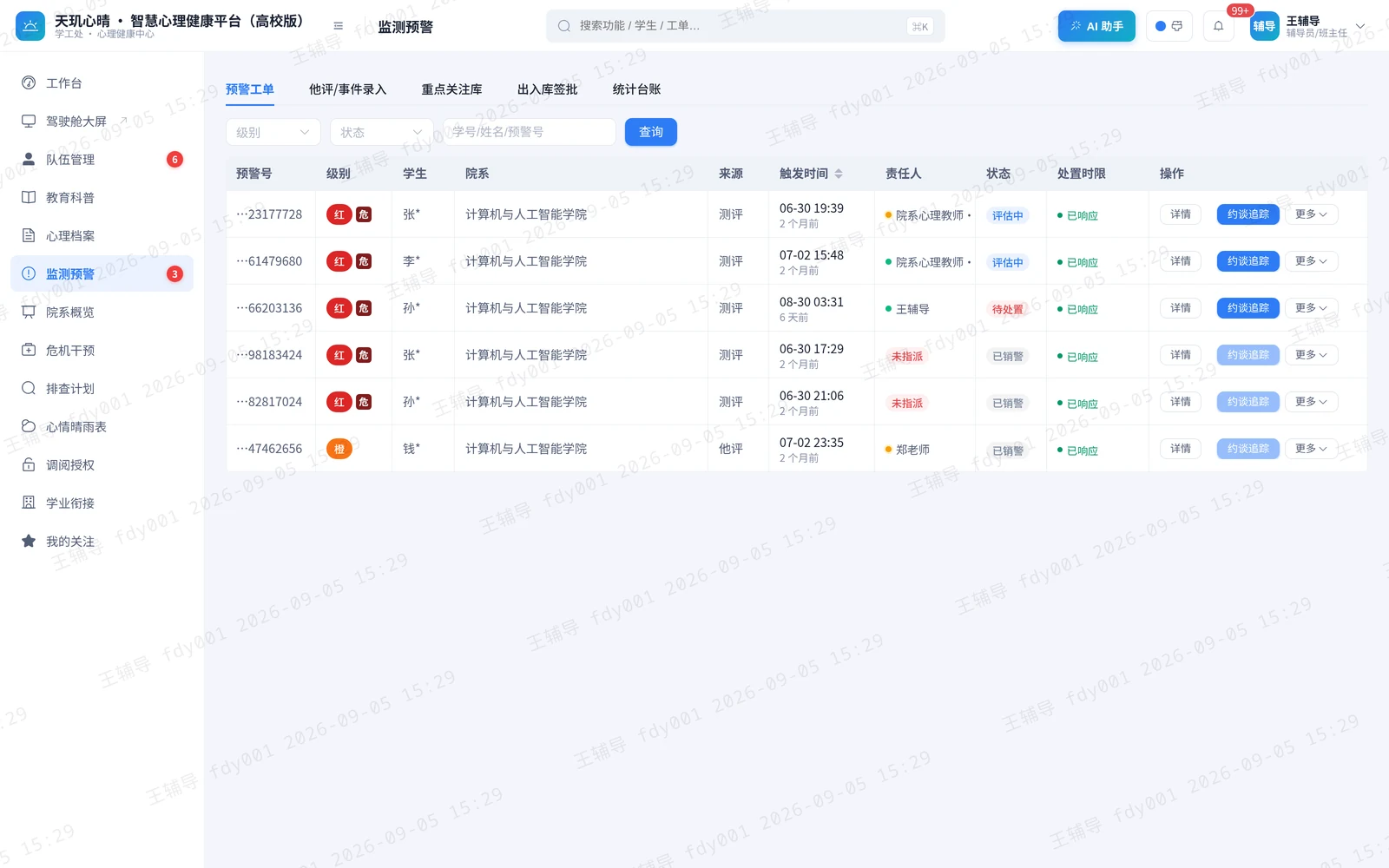Click the external-link arrow beside 驾驶舱大屏
This screenshot has width=1389, height=868.
123,120
